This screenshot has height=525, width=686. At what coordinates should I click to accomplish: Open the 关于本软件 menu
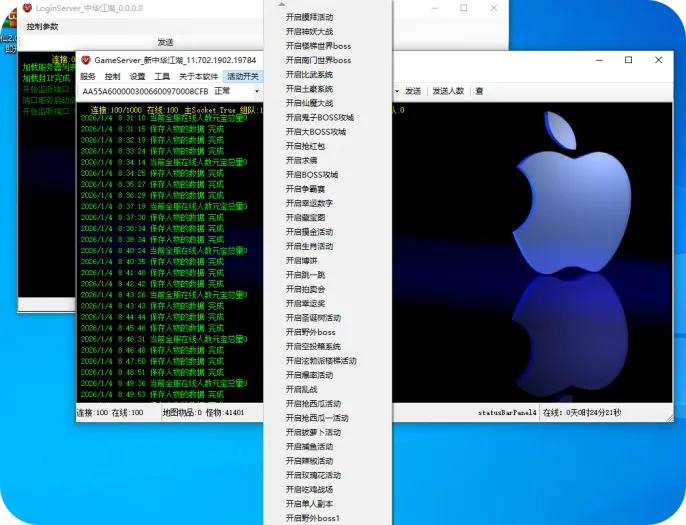(198, 77)
